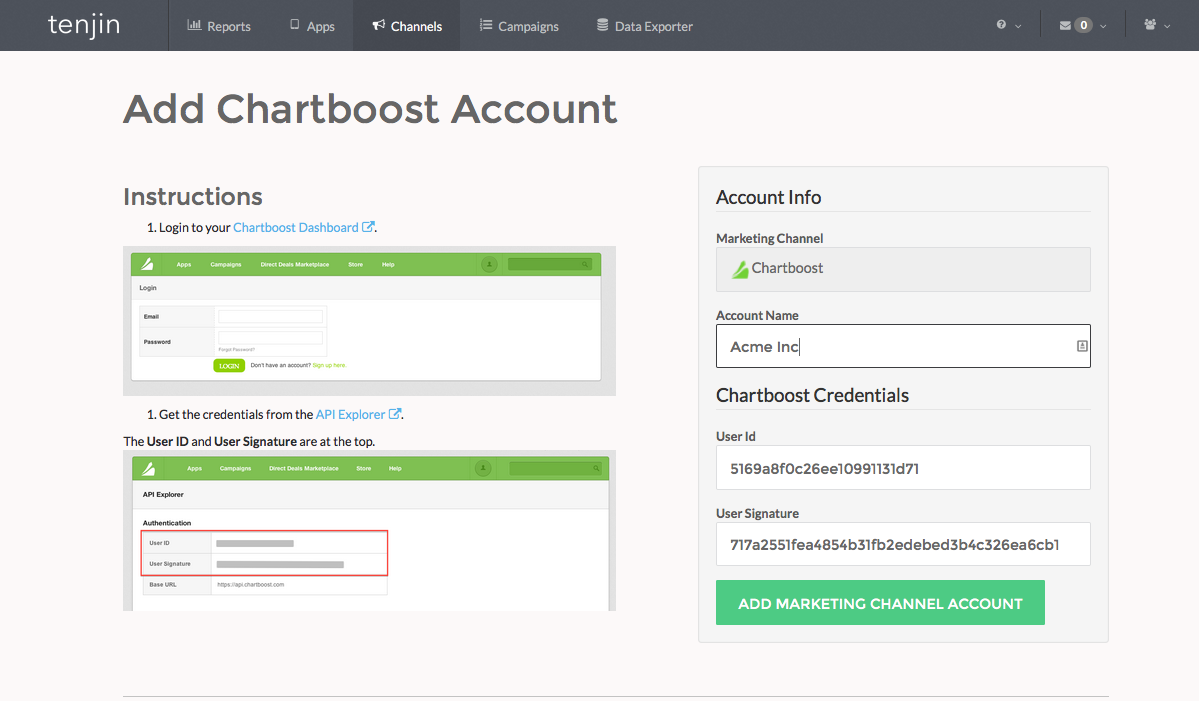Click the tenjin logo

pos(84,25)
